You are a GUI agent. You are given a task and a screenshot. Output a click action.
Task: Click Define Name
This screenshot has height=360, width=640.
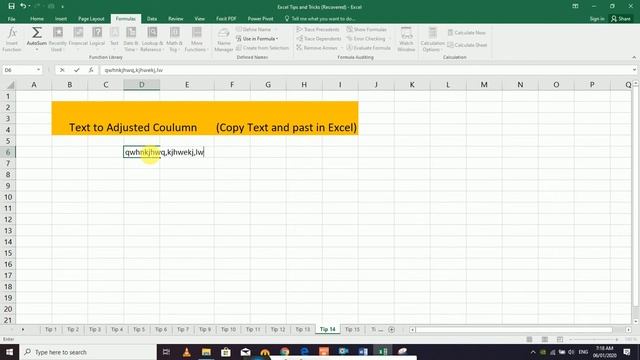click(x=253, y=29)
